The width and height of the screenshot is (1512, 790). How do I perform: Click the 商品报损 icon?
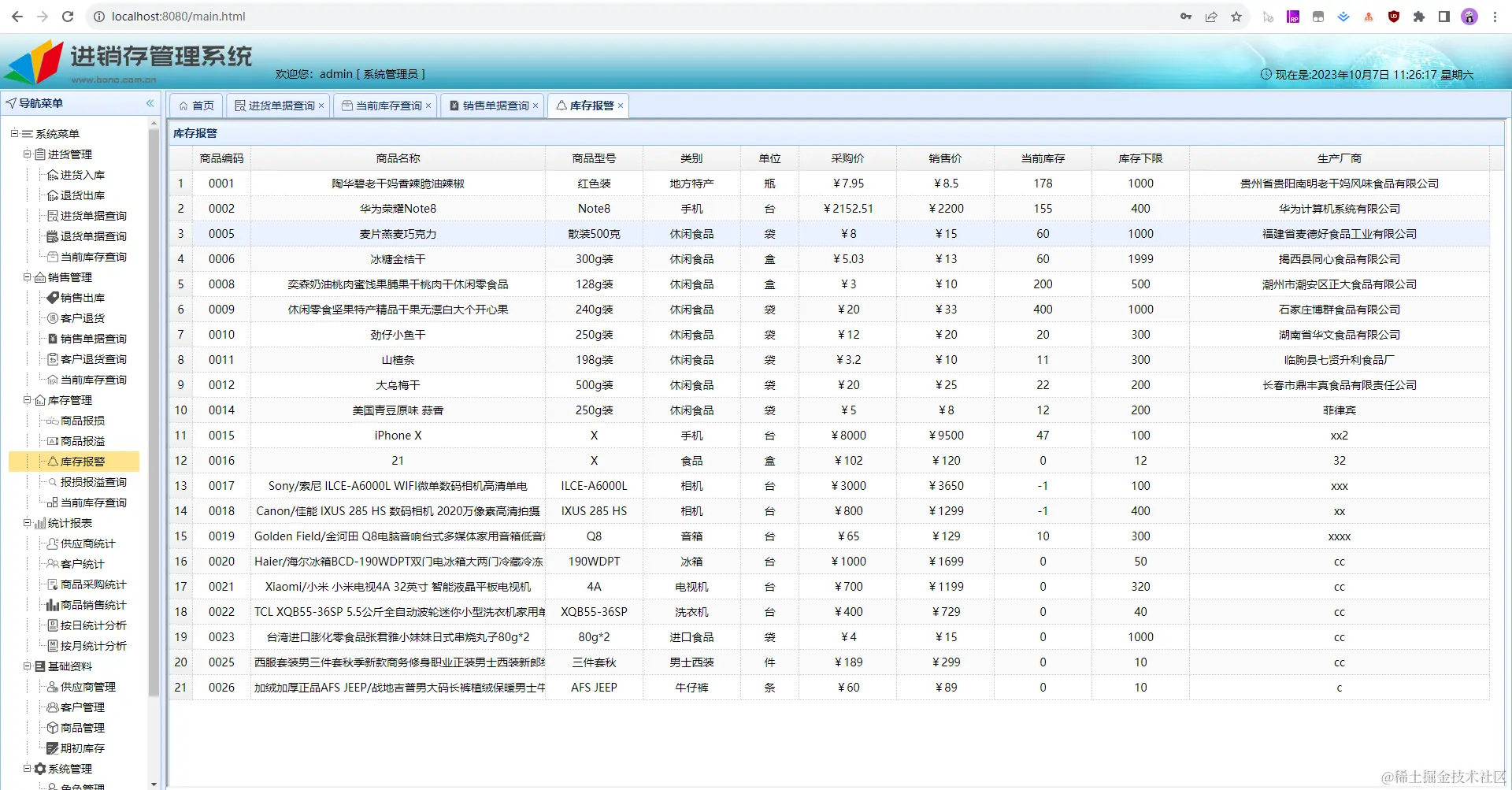pos(53,421)
